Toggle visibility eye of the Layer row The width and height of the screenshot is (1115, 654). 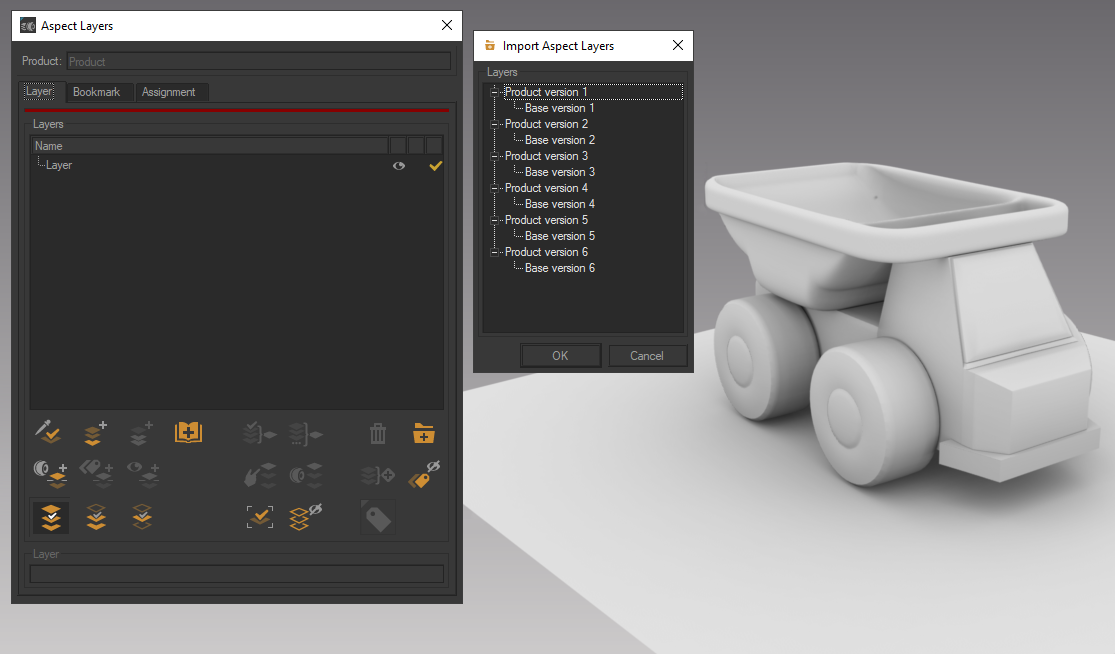click(399, 166)
